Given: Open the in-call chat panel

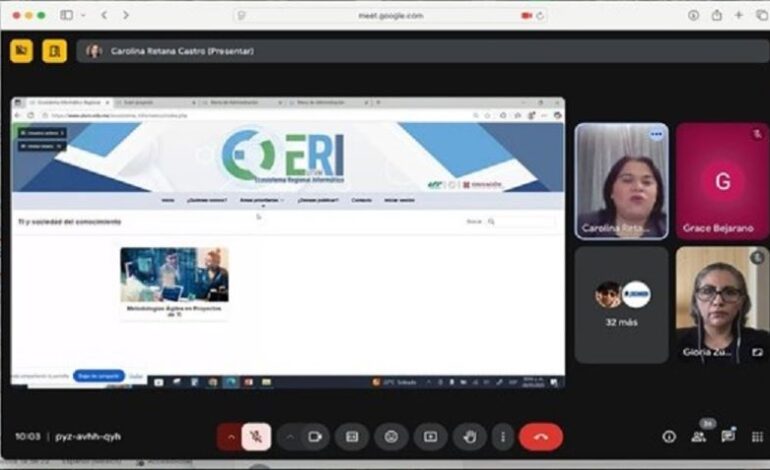Looking at the screenshot, I should click(728, 436).
